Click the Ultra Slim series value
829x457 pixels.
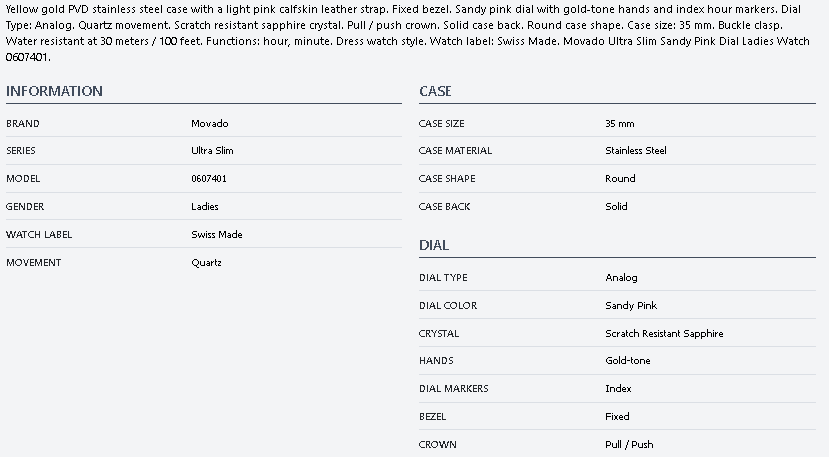[x=212, y=151]
